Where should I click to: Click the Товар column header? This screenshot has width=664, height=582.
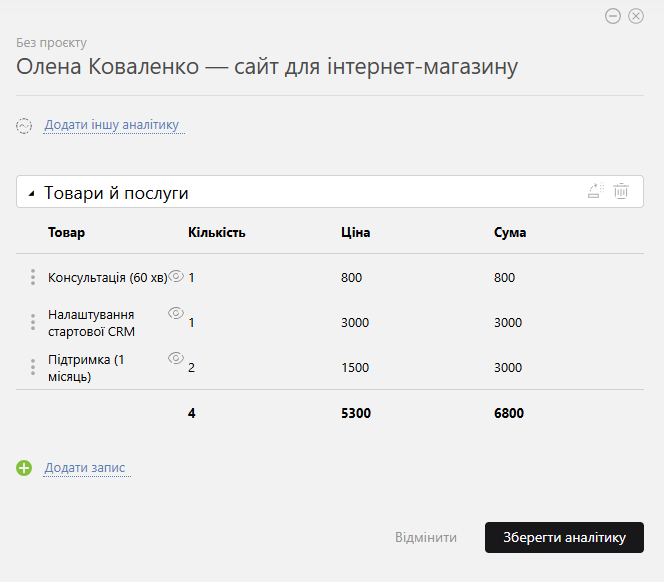pyautogui.click(x=66, y=233)
